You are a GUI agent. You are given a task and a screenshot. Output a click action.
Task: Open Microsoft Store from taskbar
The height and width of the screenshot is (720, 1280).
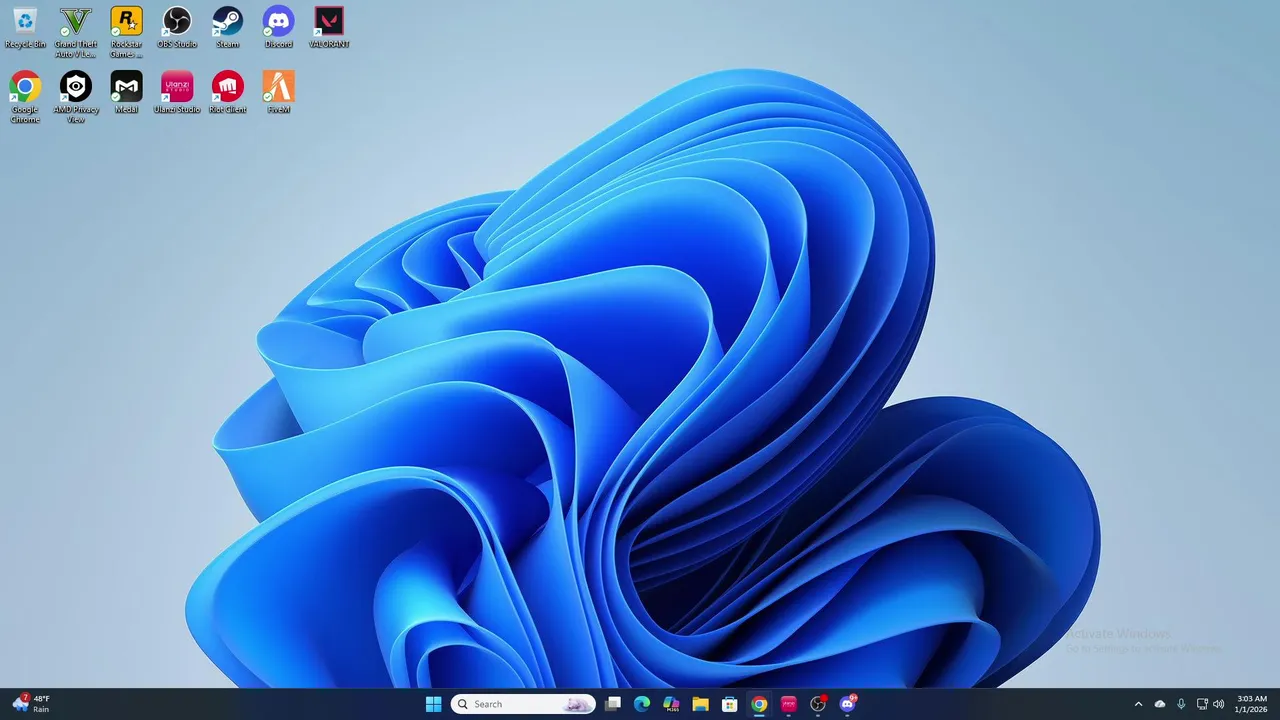730,704
